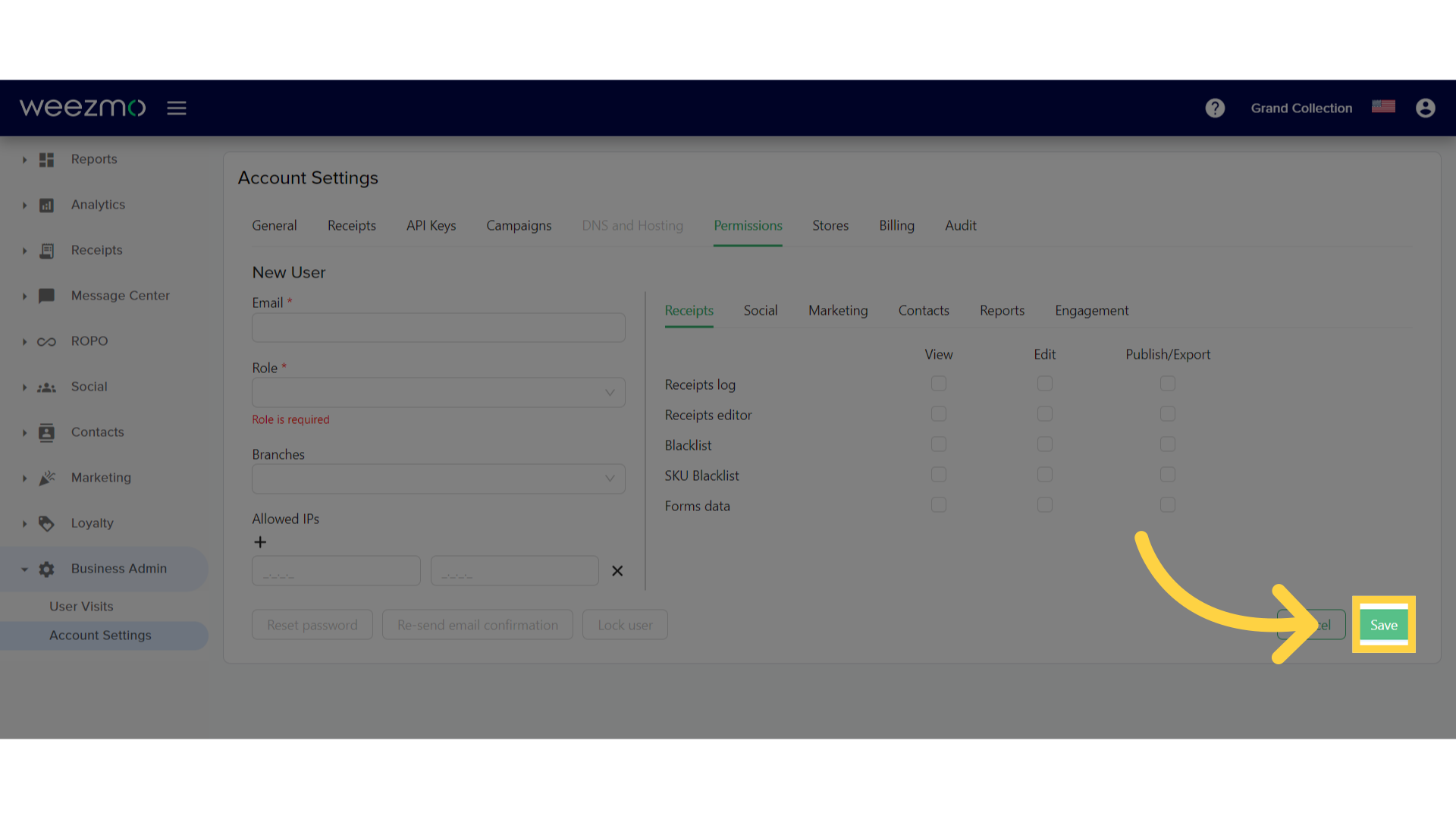
Task: Open User Visits in sidebar
Action: [x=81, y=607]
